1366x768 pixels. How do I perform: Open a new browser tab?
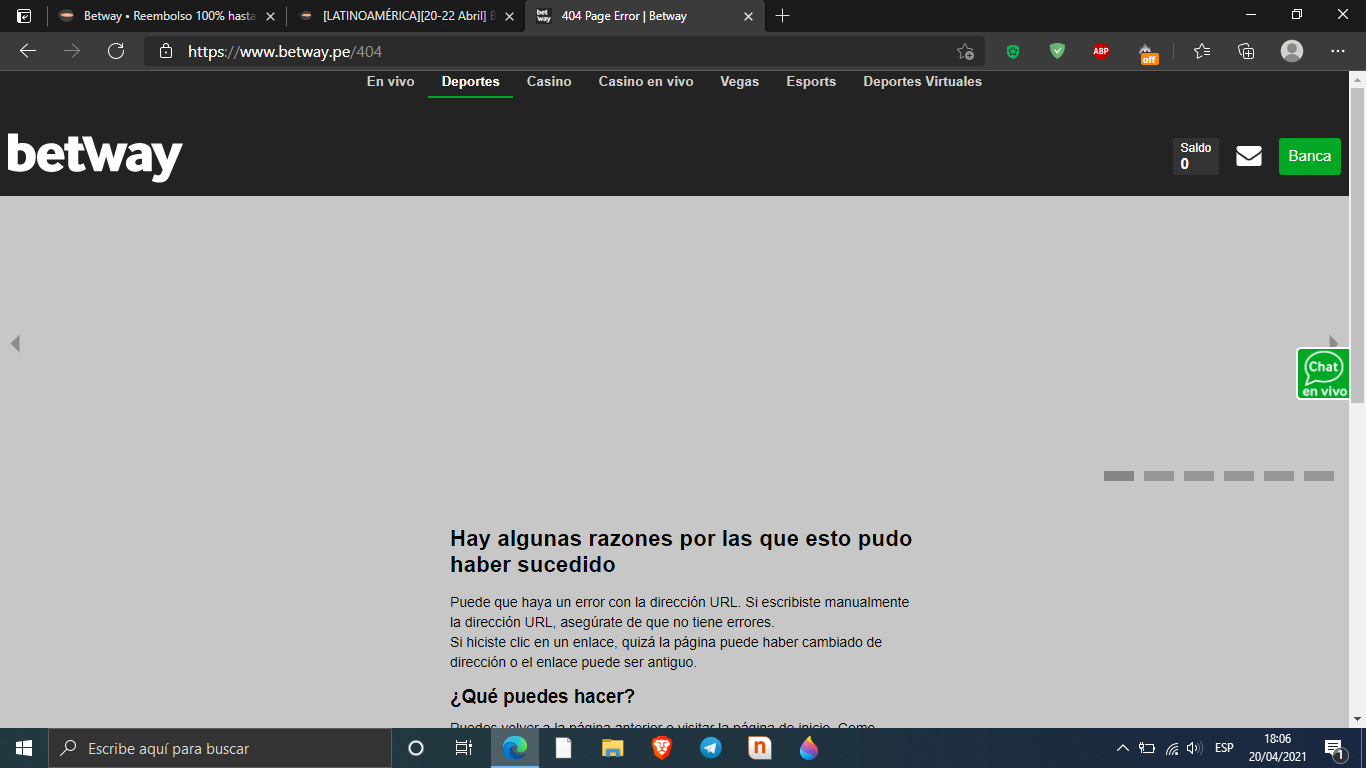[783, 16]
